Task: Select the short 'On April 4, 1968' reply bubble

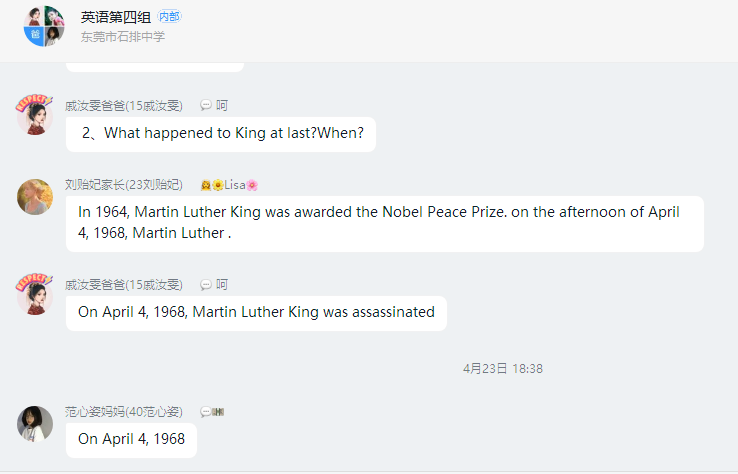Action: tap(131, 440)
